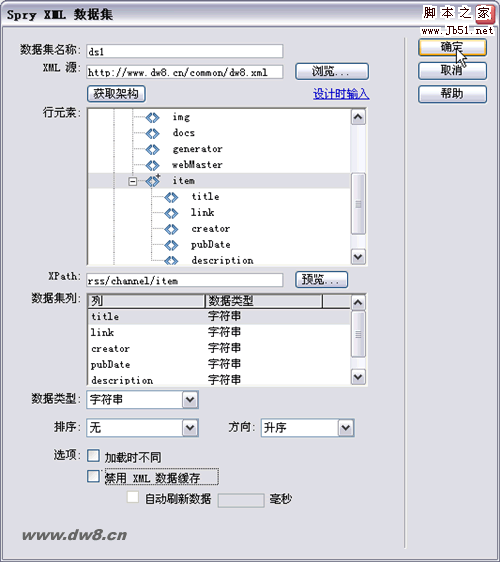The height and width of the screenshot is (562, 500).
Task: Select the item label in the tree
Action: 184,181
